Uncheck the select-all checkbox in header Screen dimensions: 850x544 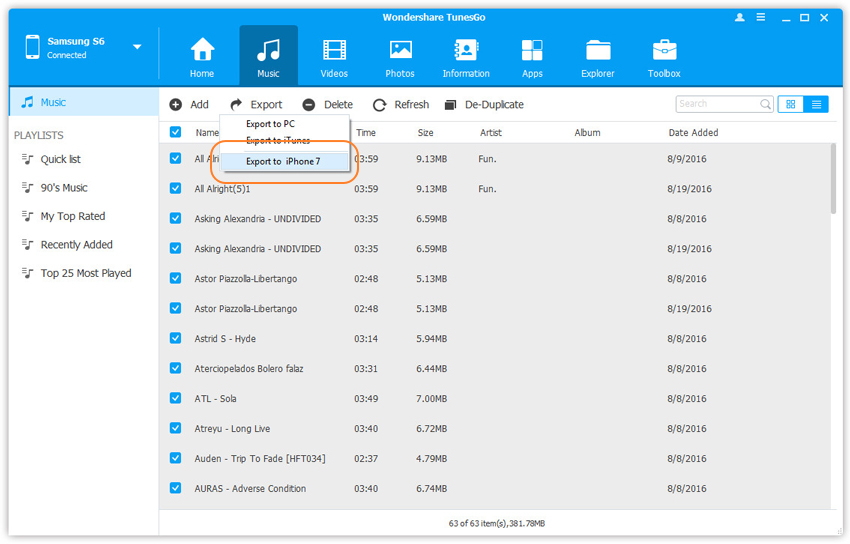coord(176,132)
